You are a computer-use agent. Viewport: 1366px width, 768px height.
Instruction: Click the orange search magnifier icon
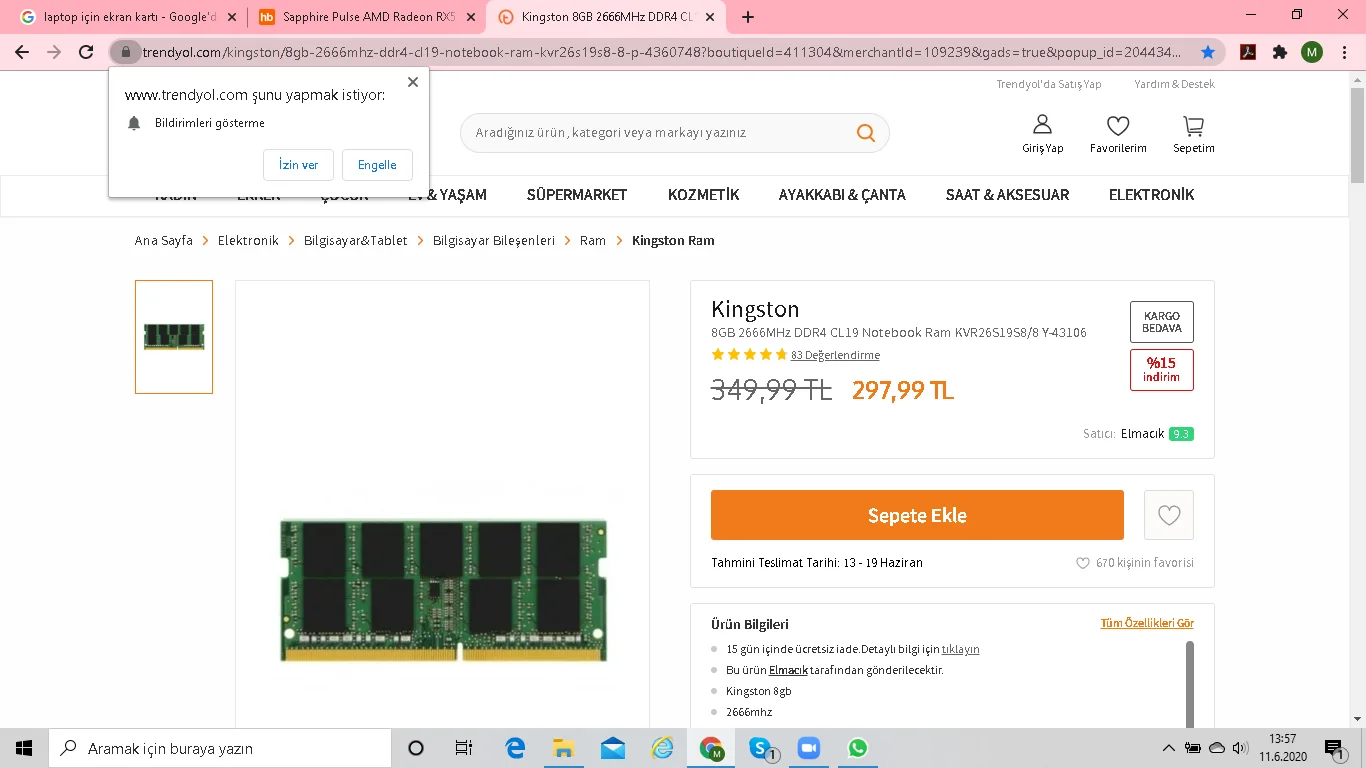866,133
